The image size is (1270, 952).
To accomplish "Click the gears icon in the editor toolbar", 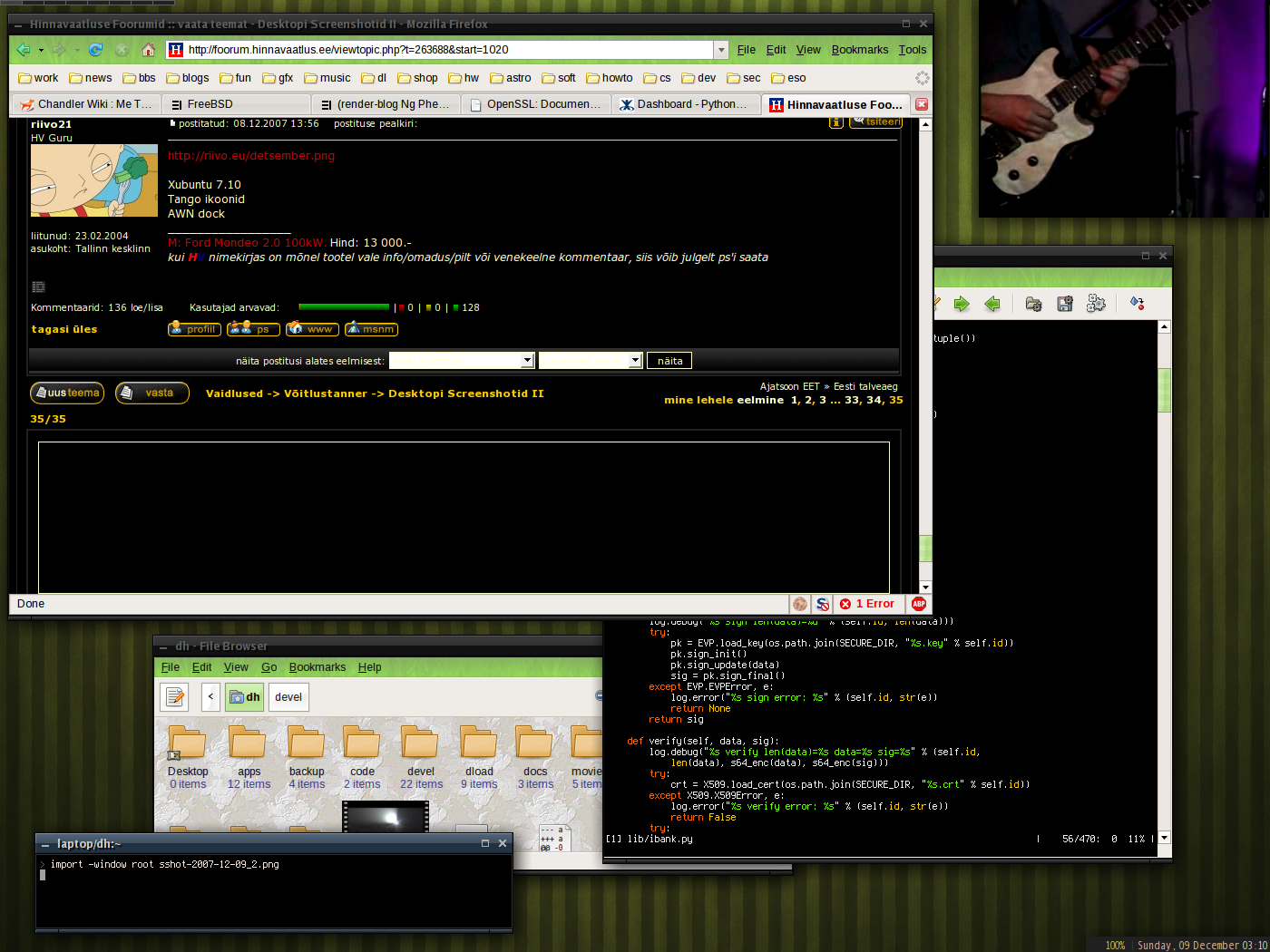I will coord(1096,304).
